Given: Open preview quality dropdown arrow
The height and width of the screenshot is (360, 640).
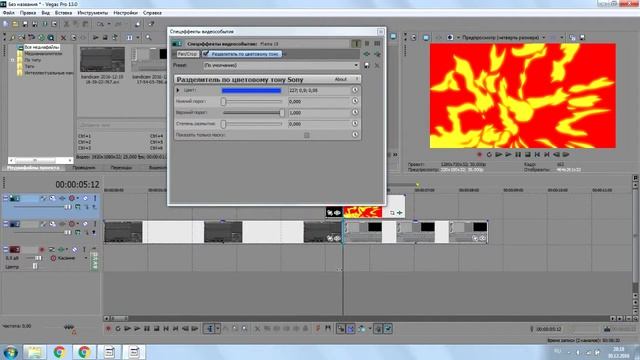Looking at the screenshot, I should 544,37.
